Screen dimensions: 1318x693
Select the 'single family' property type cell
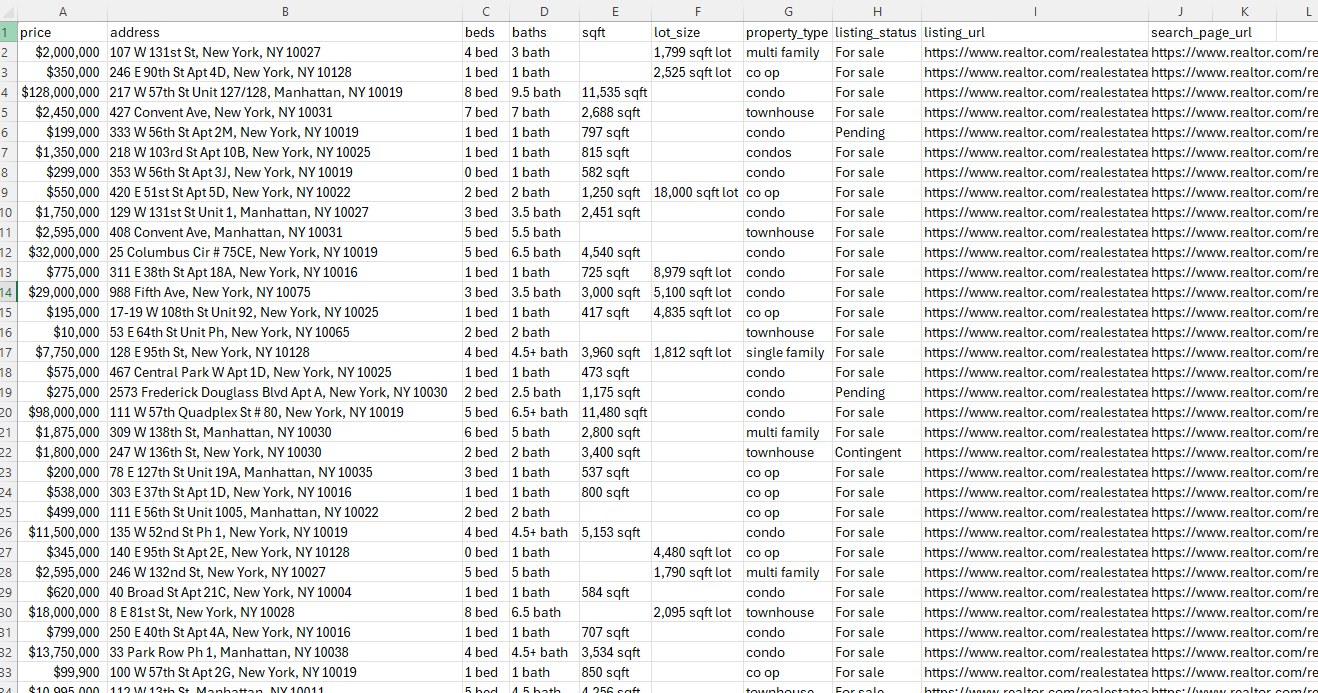point(788,352)
